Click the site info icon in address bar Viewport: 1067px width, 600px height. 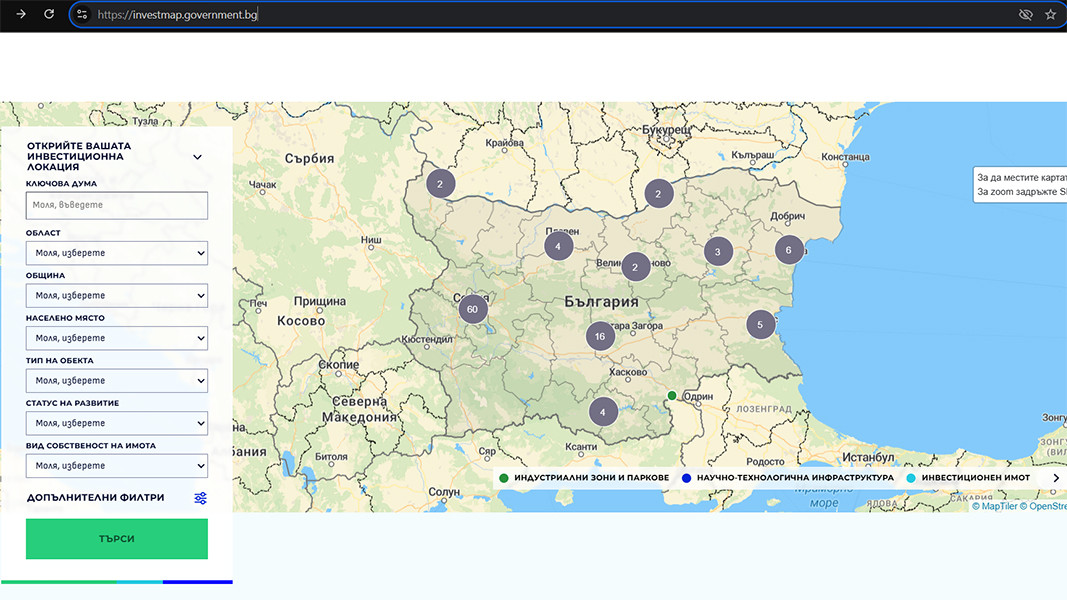click(x=82, y=15)
